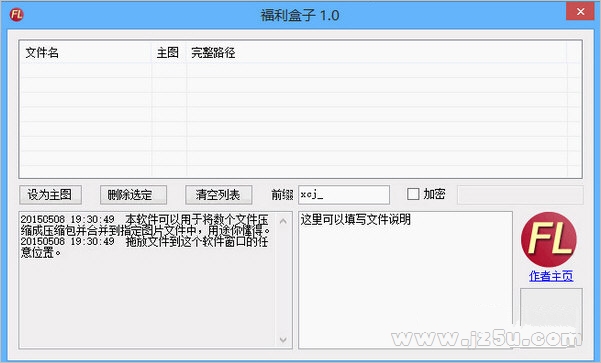This screenshot has width=601, height=363.
Task: Click the preview thumbnail box below 作者主页
Action: 551,318
